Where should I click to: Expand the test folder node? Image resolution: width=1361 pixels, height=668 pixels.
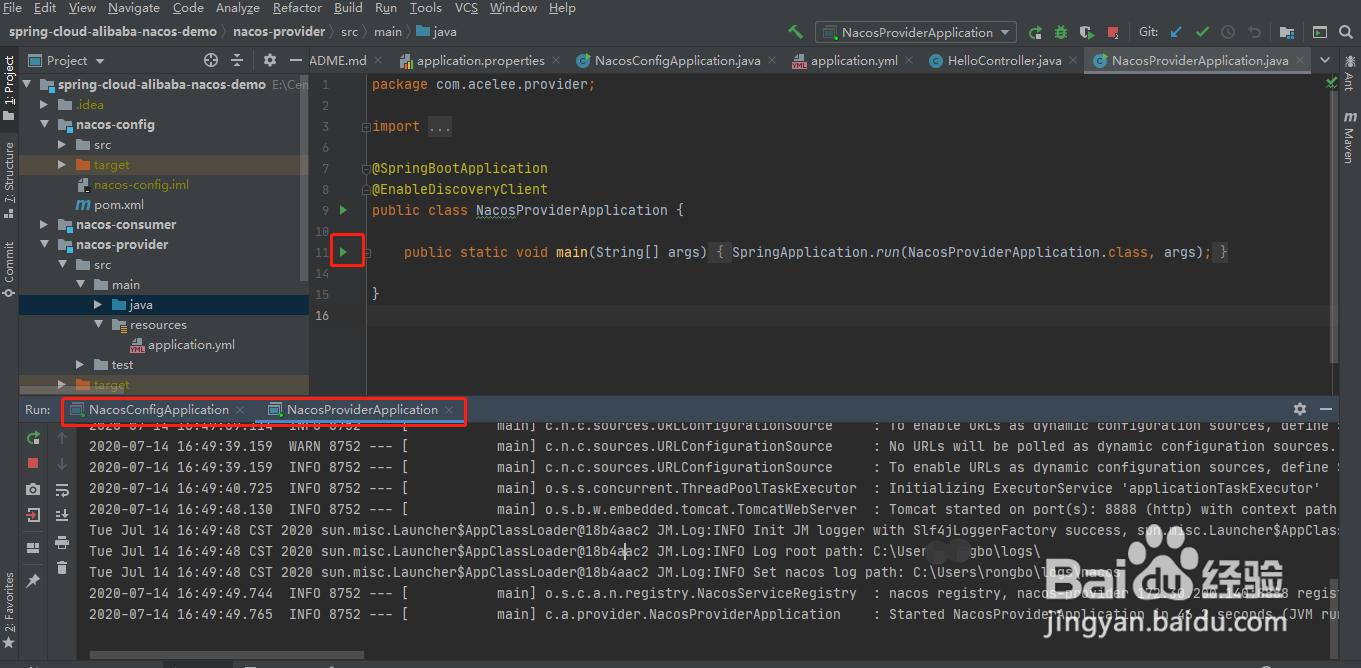[81, 365]
